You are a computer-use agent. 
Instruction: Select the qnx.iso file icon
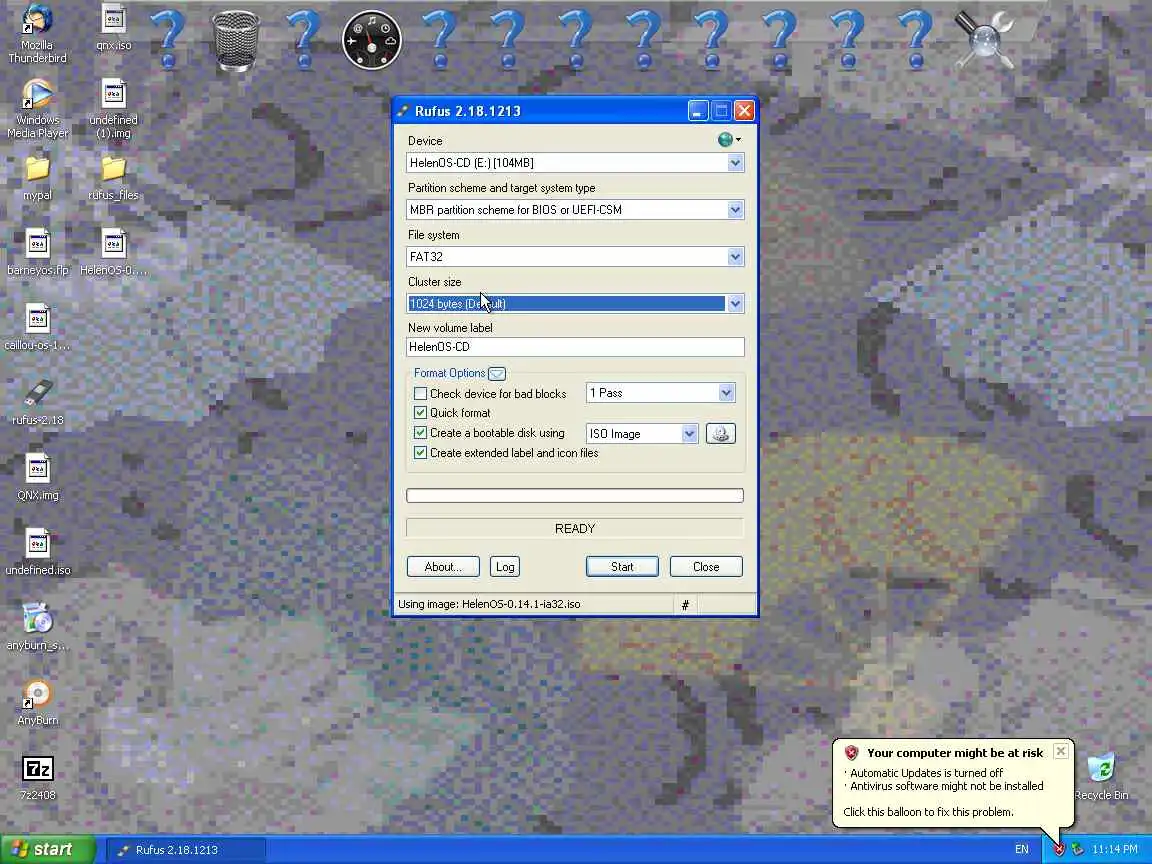point(114,28)
